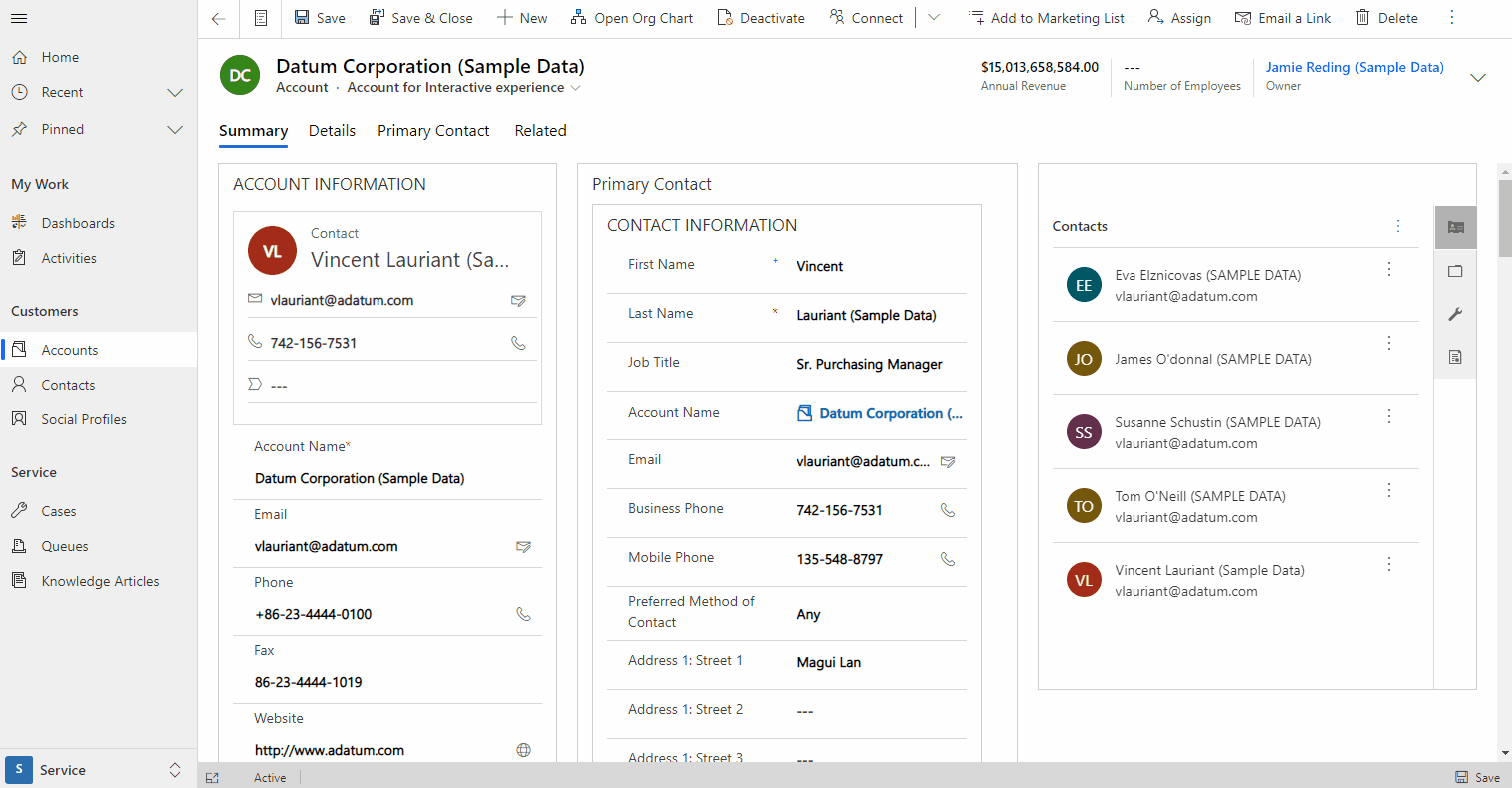
Task: Navigate to Knowledge Articles in the sidebar
Action: pos(100,580)
